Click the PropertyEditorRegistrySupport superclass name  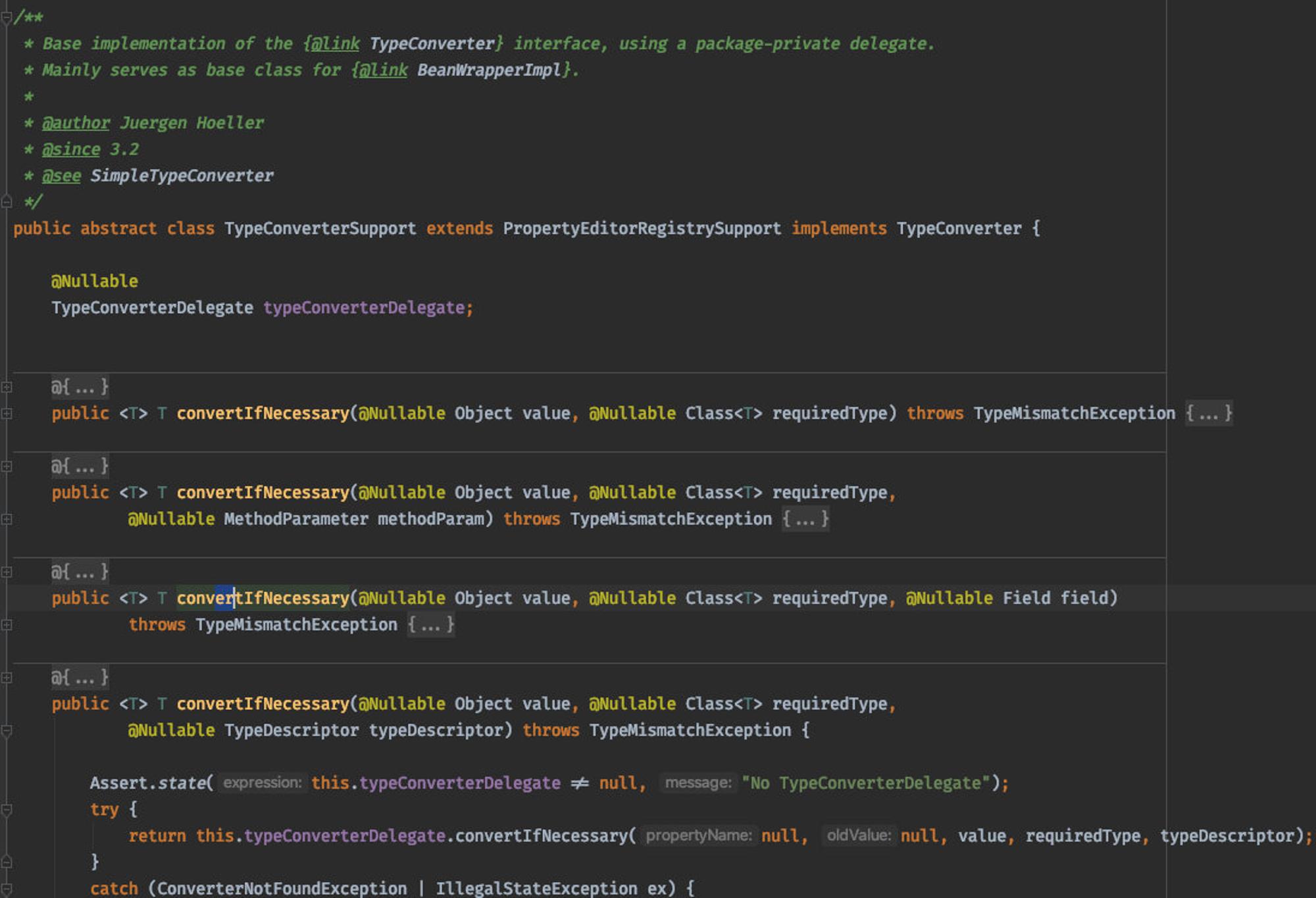tap(642, 229)
